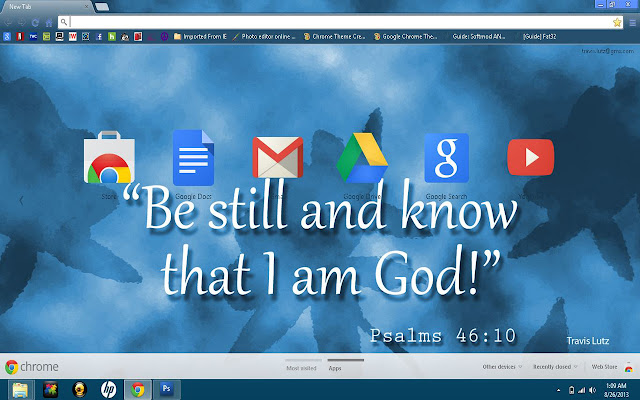Open the Chrome Theme Cre... bookmark

tap(334, 37)
